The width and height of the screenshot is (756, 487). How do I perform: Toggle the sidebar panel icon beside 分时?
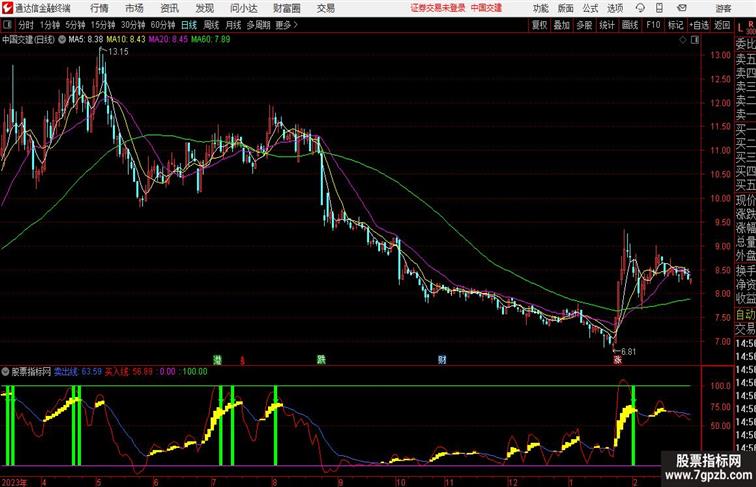click(7, 25)
